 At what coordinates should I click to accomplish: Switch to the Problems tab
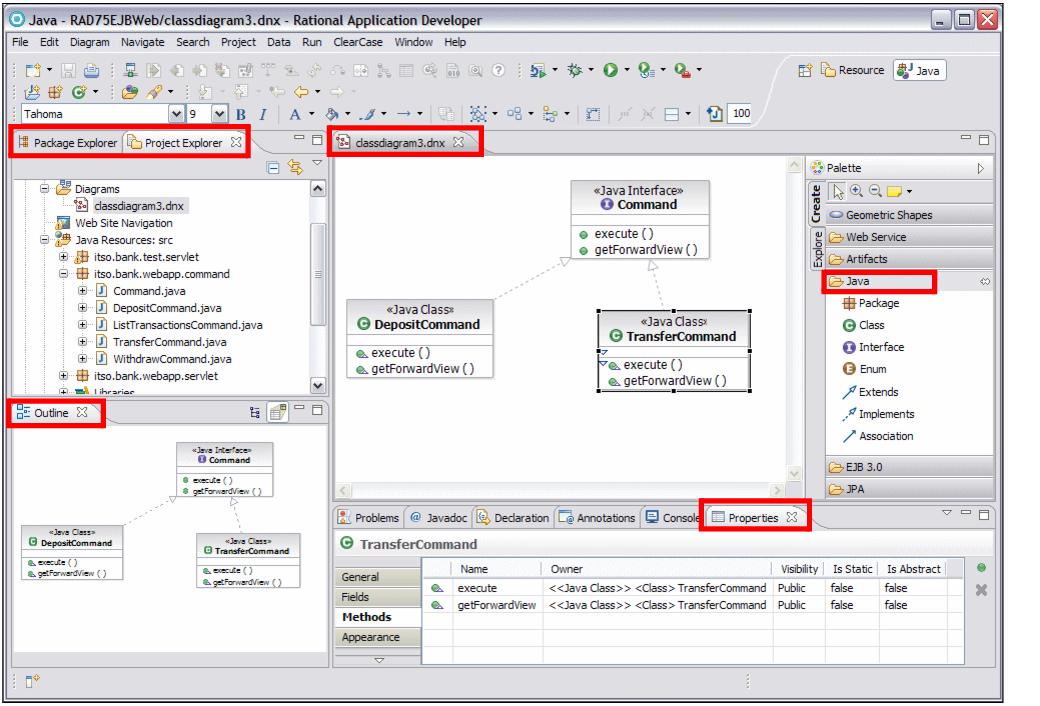pos(369,518)
